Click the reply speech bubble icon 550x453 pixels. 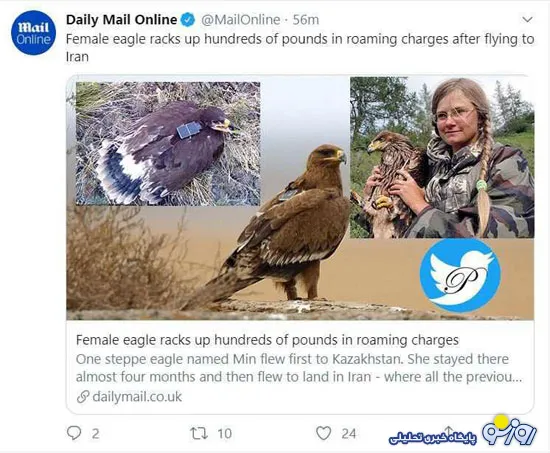point(74,433)
